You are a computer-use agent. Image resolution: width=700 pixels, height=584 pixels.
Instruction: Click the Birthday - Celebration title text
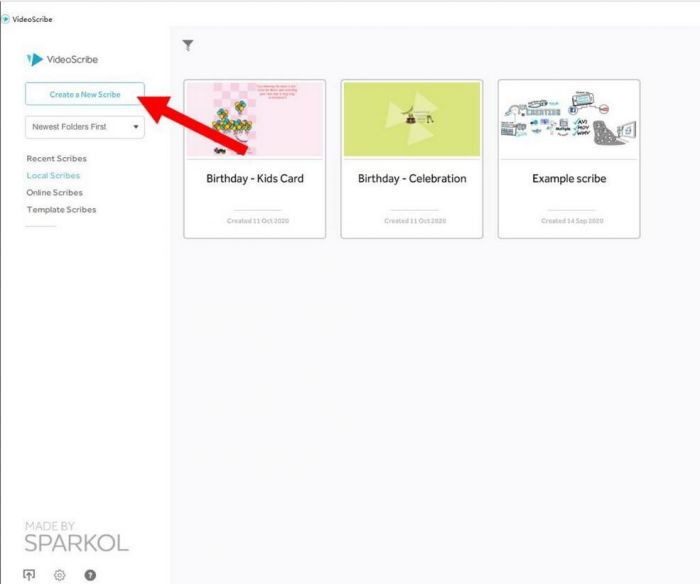pos(411,179)
